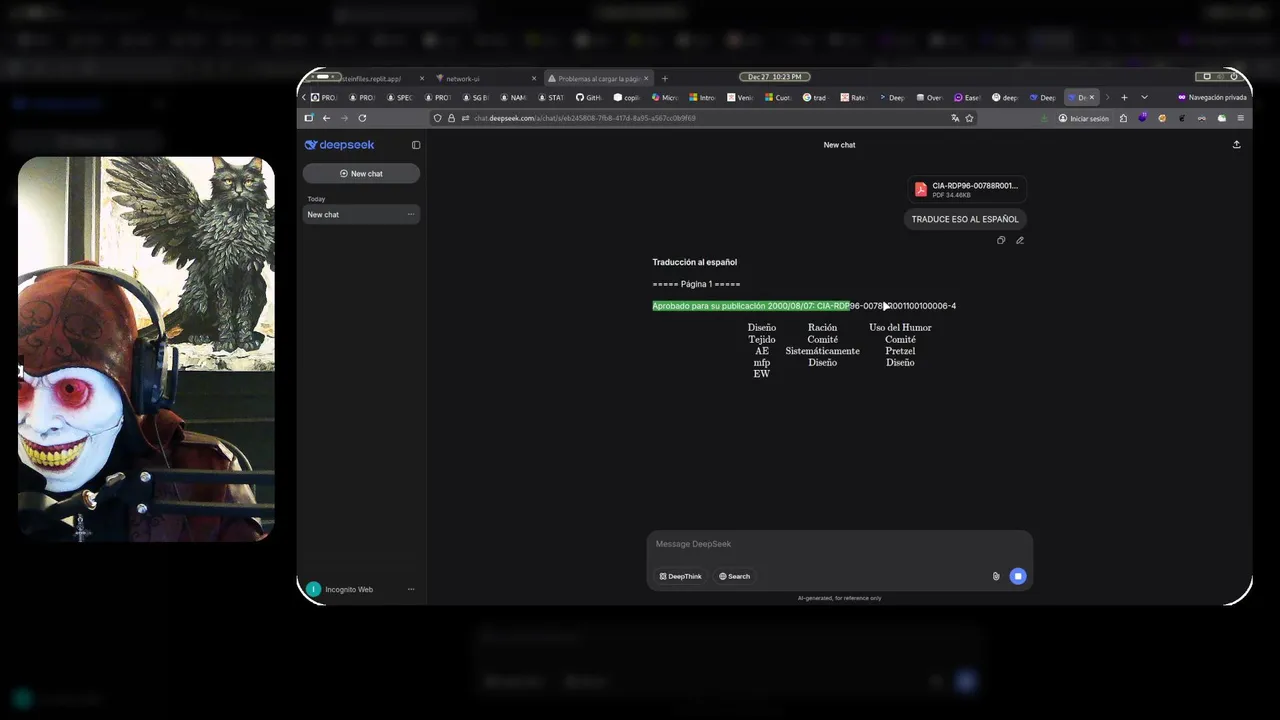Open a new tab beside 'Problemas al cargar' tab
1280x720 pixels.
pyautogui.click(x=665, y=78)
